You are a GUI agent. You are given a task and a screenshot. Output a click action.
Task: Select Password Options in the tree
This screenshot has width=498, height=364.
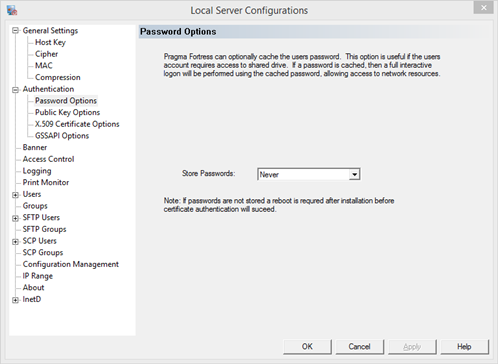(x=66, y=101)
